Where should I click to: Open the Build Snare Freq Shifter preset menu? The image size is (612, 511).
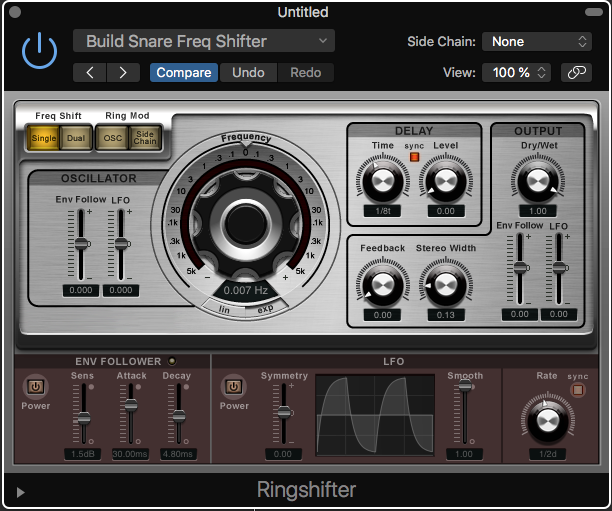[x=204, y=41]
